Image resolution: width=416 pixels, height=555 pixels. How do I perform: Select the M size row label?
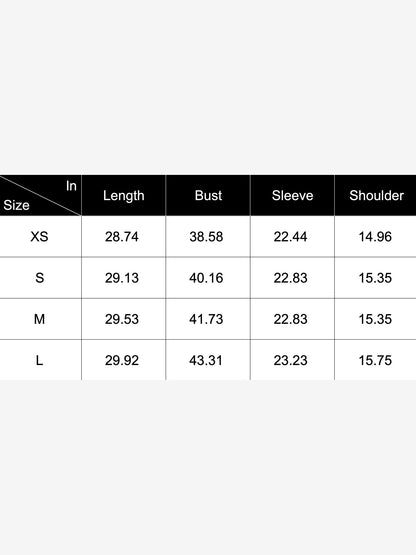click(39, 319)
